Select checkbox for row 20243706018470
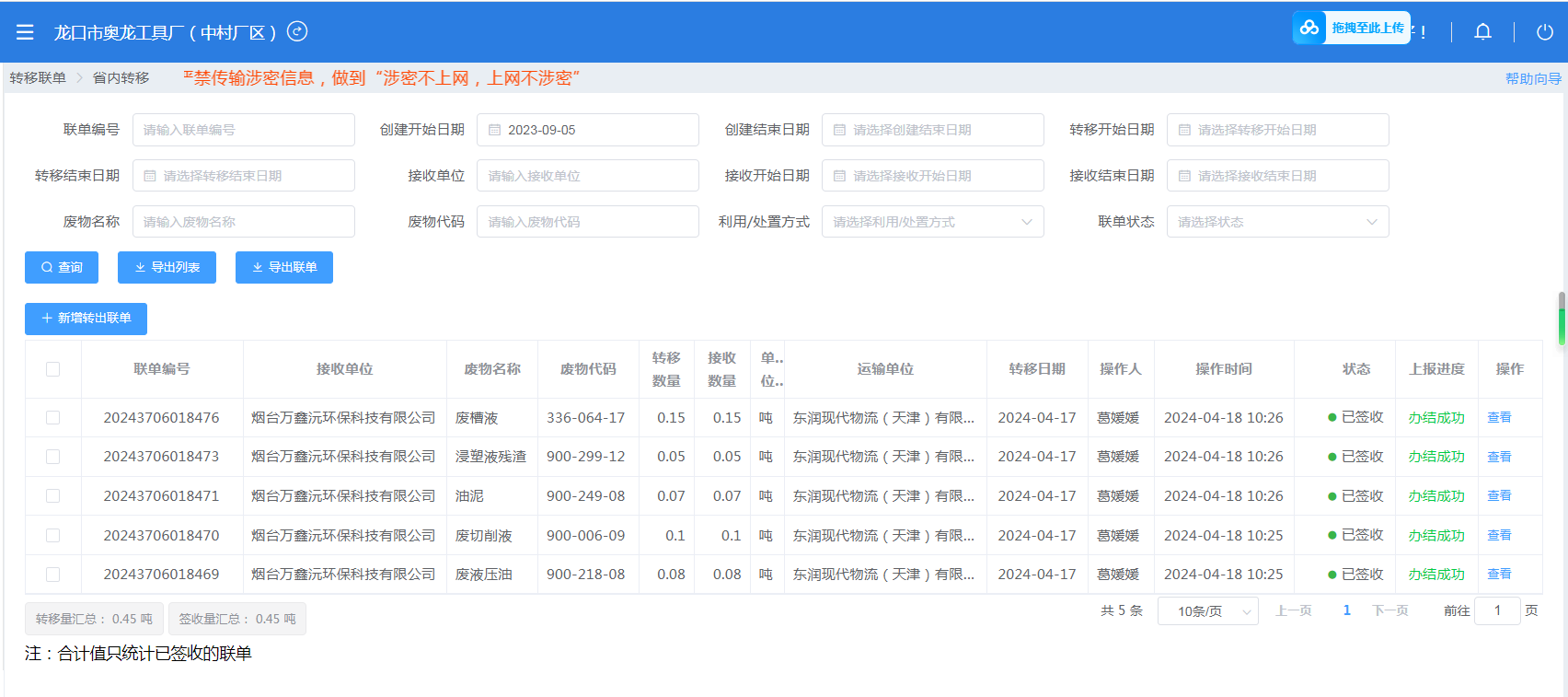 click(x=52, y=536)
